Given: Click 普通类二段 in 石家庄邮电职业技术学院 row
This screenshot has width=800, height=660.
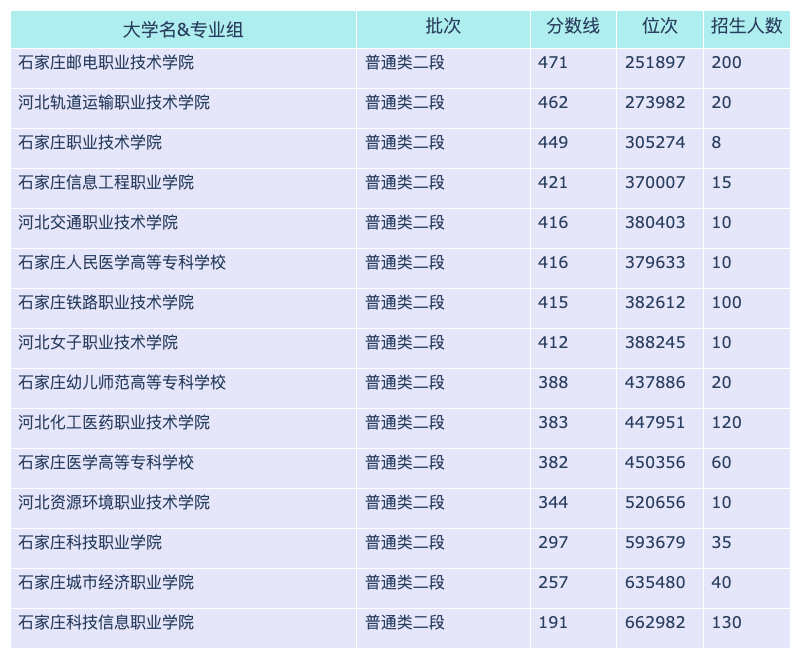Looking at the screenshot, I should [405, 62].
